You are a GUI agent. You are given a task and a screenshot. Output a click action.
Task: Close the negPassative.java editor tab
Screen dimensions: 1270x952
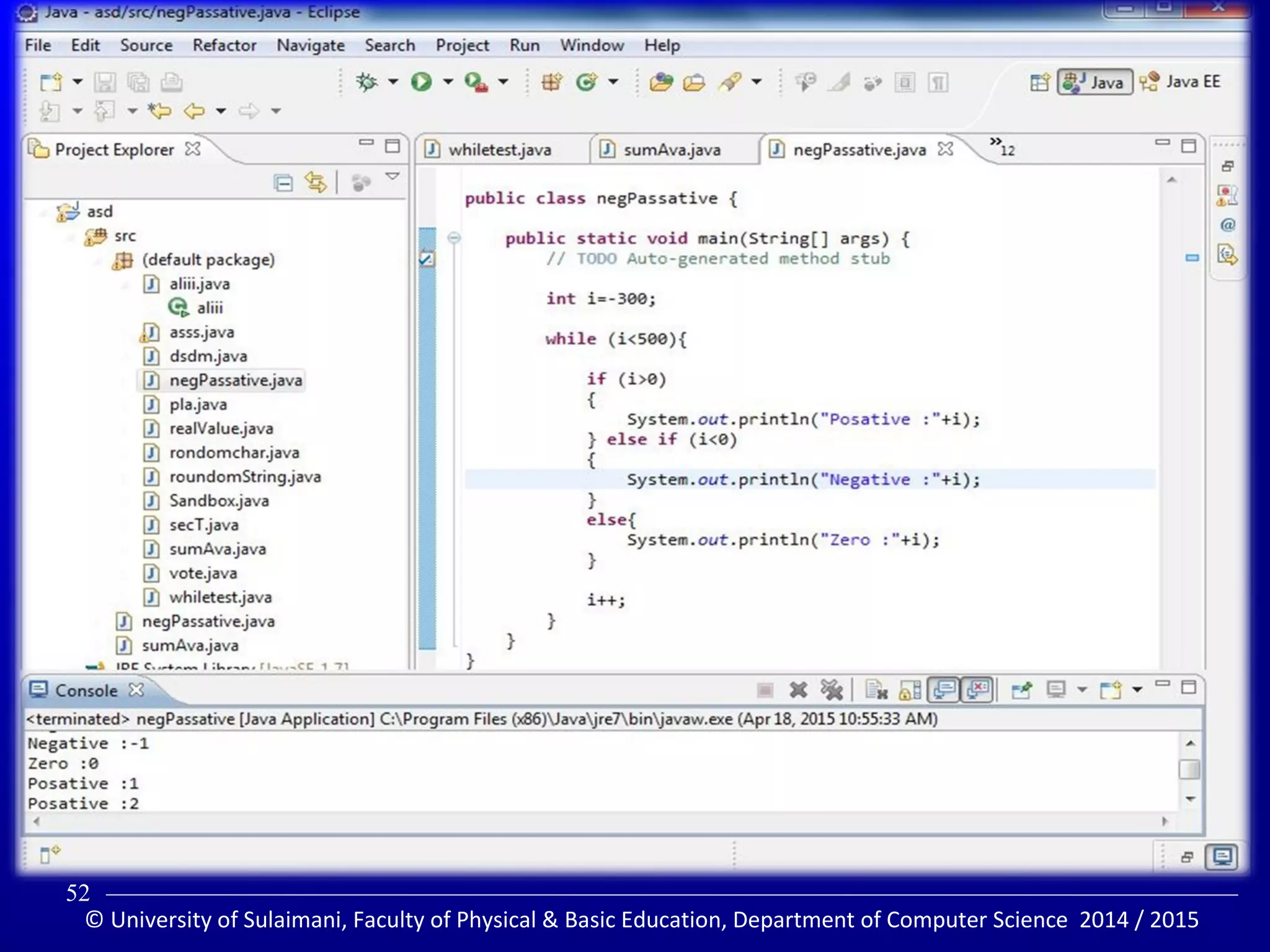point(946,149)
